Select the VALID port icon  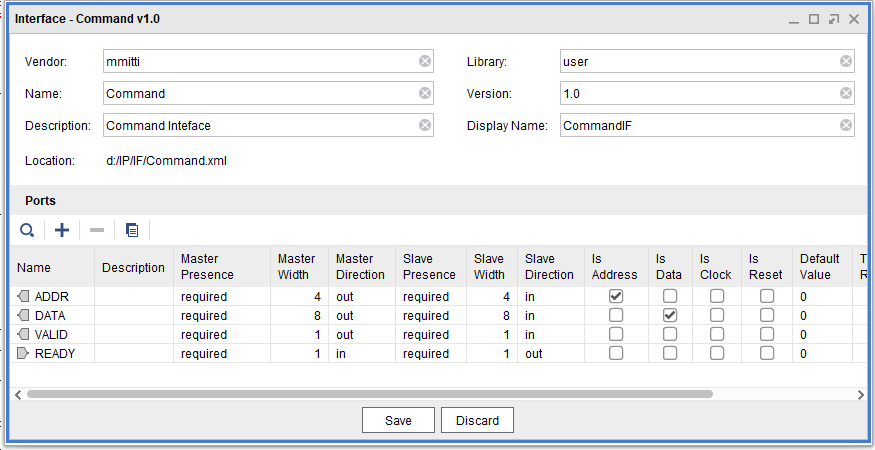23,334
